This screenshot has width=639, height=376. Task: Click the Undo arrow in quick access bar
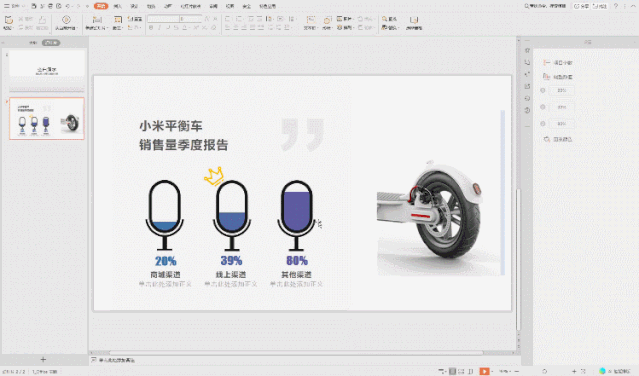point(68,6)
